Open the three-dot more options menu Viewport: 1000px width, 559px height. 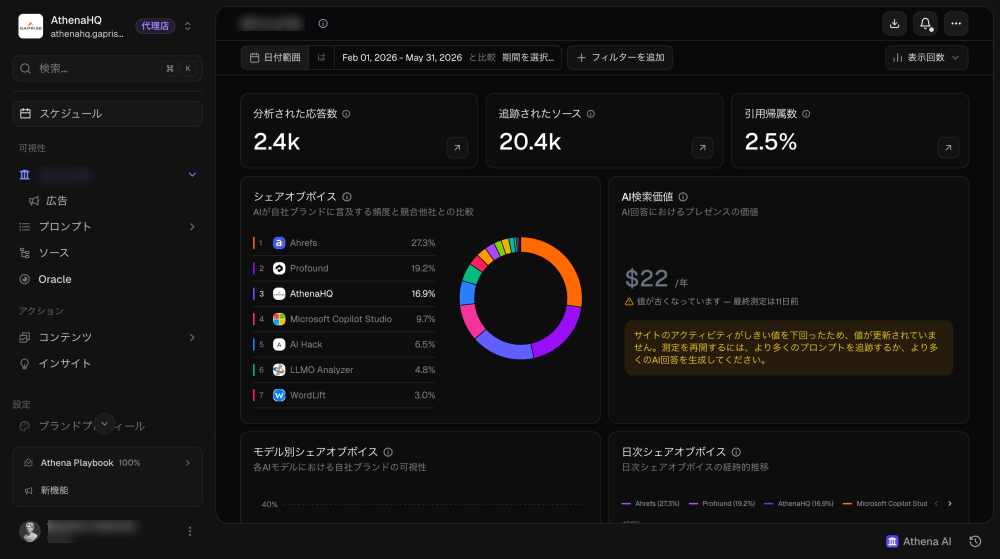click(x=956, y=24)
